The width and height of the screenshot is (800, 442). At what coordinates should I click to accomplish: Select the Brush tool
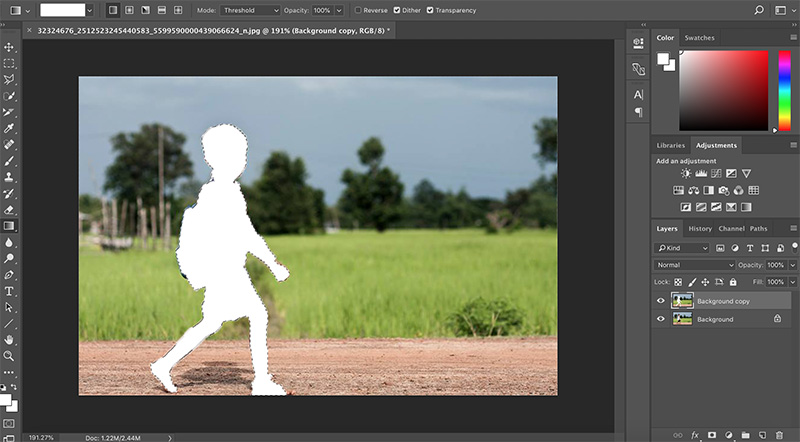pos(9,161)
